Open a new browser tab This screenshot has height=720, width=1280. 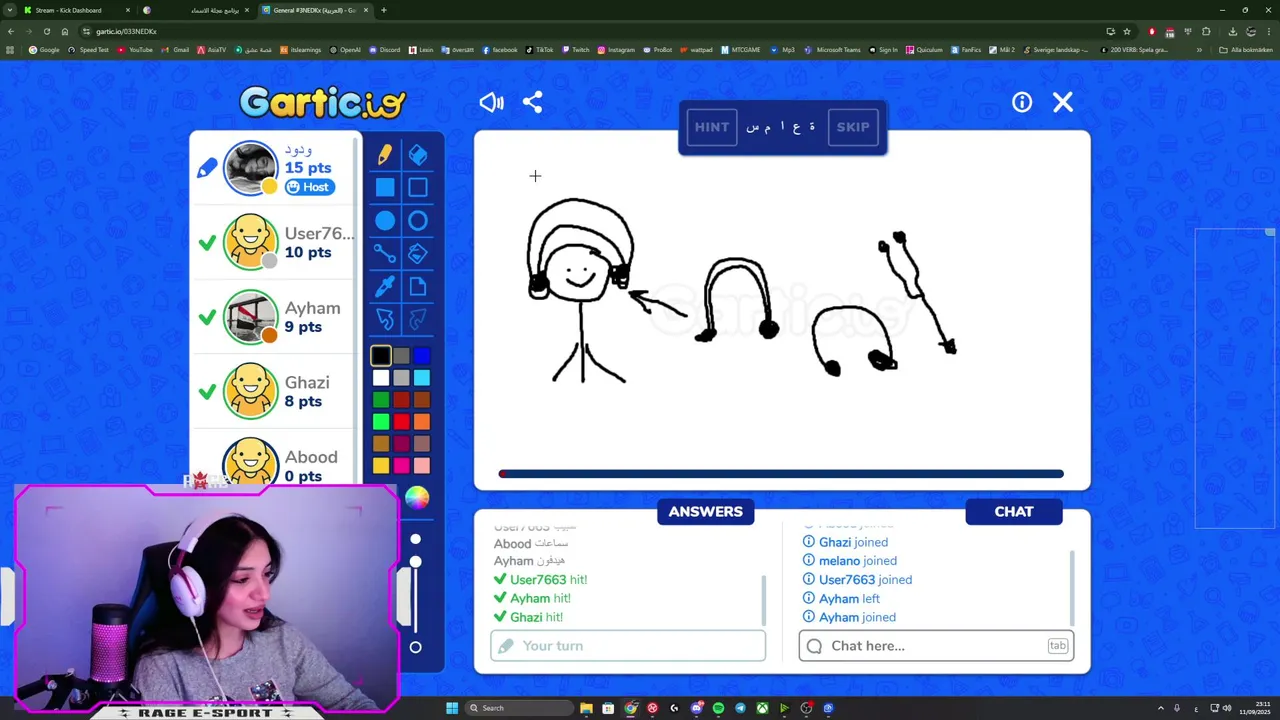(x=384, y=10)
